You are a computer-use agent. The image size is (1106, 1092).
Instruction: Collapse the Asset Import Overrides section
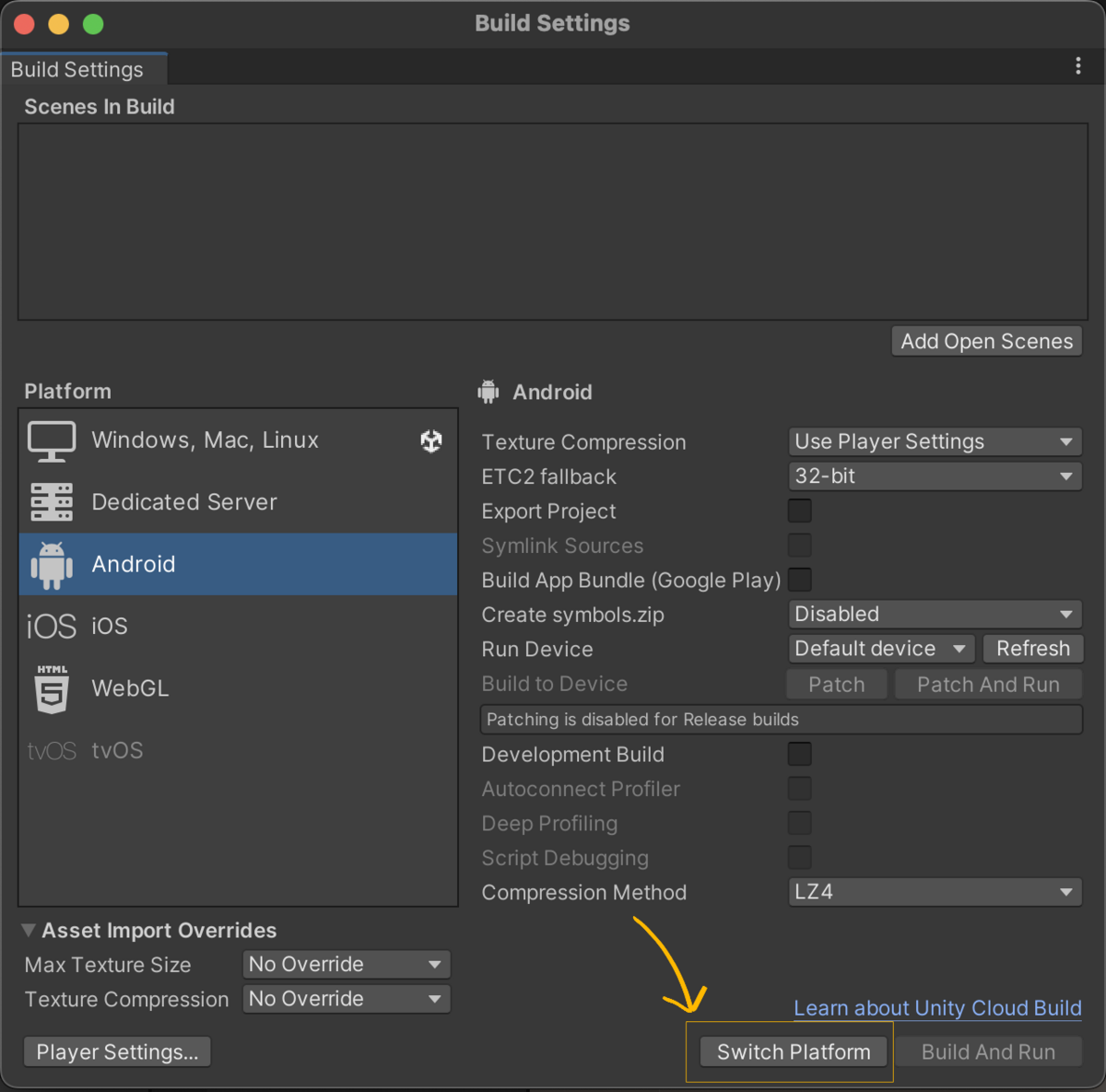click(29, 931)
